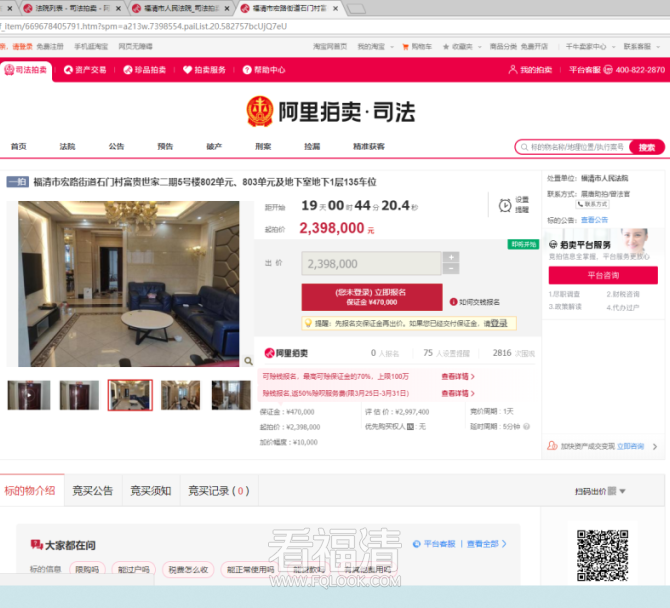Click the red 搜索 search button
The height and width of the screenshot is (608, 670).
pos(647,147)
